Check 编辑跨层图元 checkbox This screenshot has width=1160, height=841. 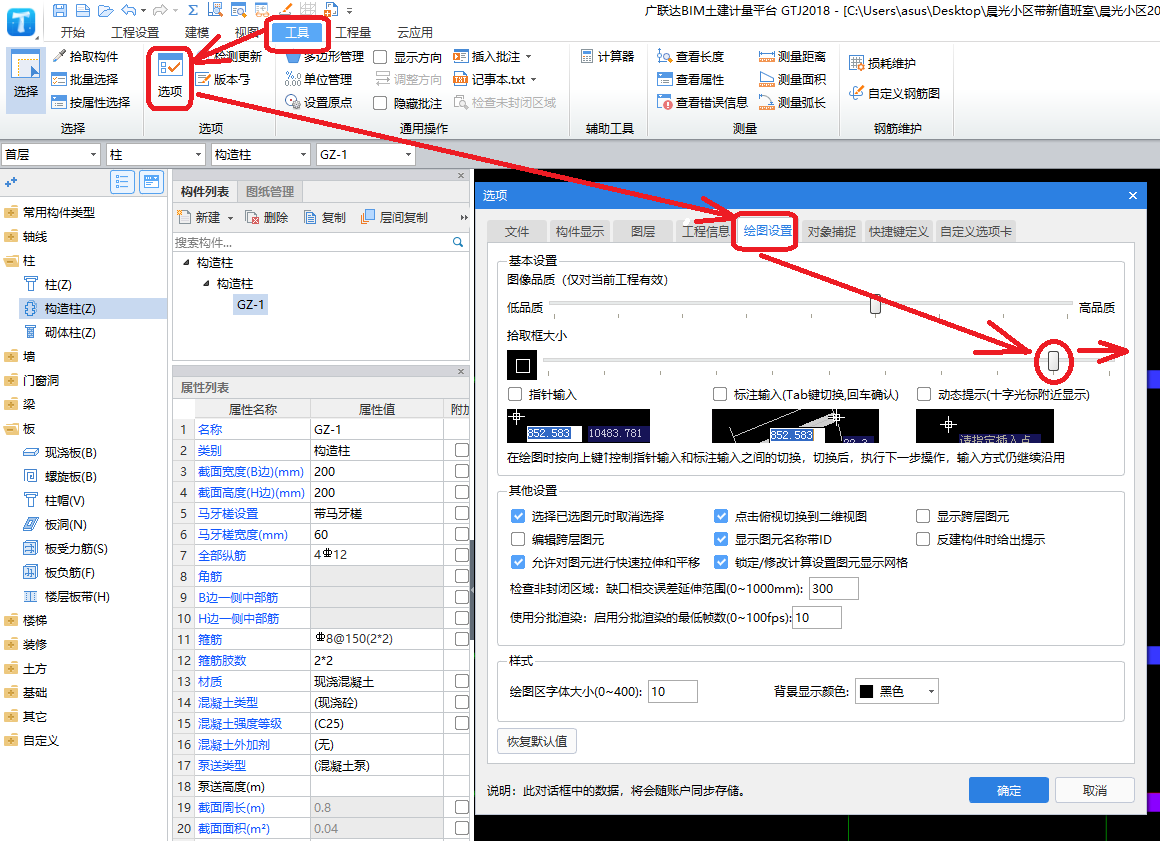point(518,539)
